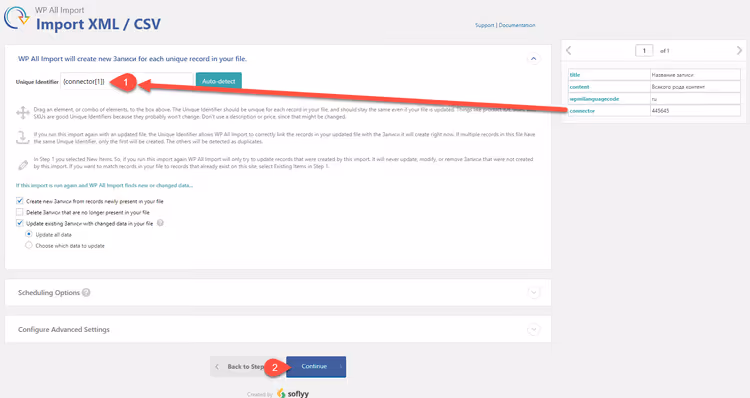Go to next record with right arrow

(739, 50)
